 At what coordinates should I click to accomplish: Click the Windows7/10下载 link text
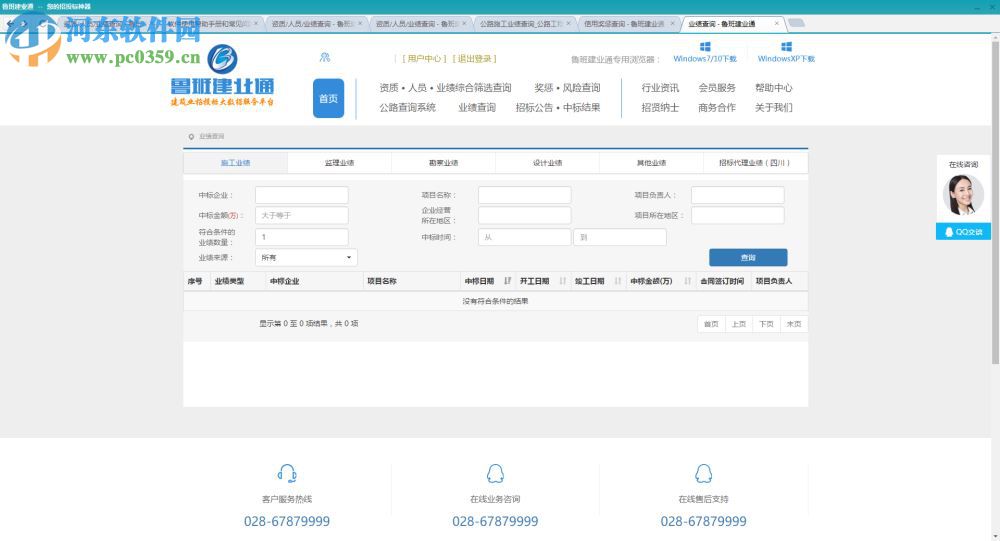coord(705,59)
